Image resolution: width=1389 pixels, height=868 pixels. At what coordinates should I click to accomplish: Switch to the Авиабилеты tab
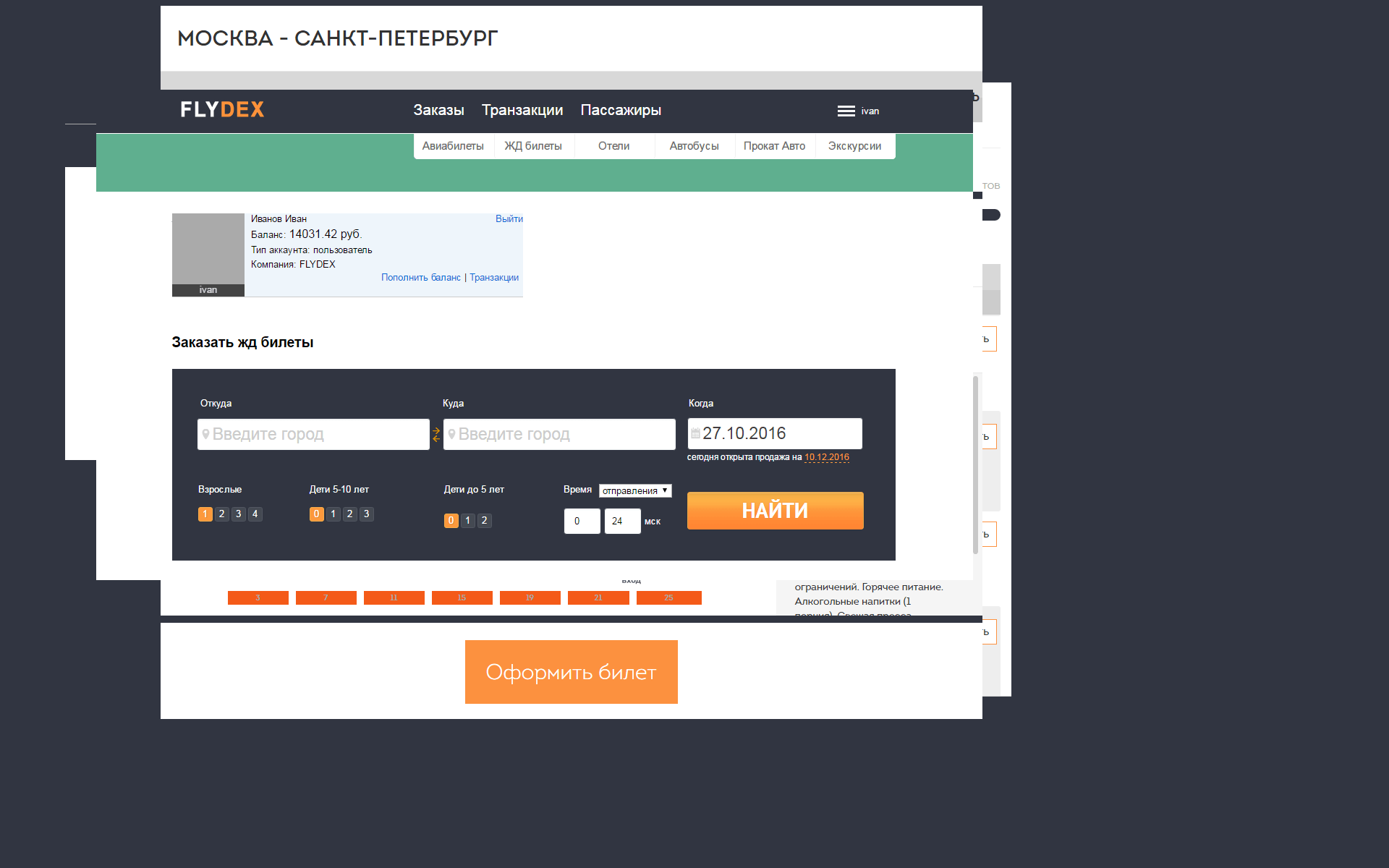(453, 146)
